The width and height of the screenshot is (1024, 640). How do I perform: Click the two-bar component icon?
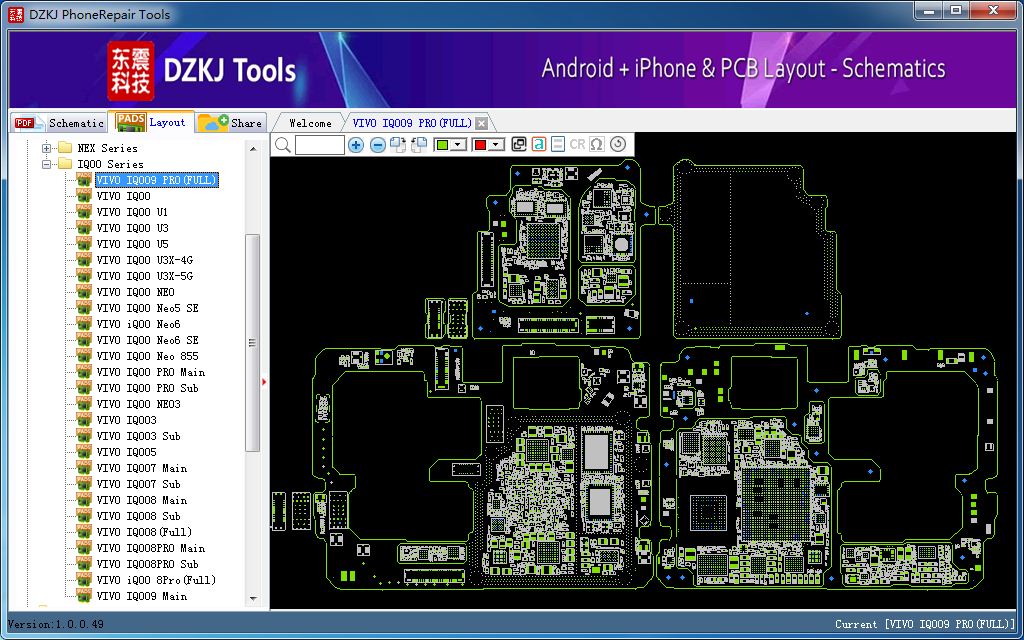coord(558,145)
